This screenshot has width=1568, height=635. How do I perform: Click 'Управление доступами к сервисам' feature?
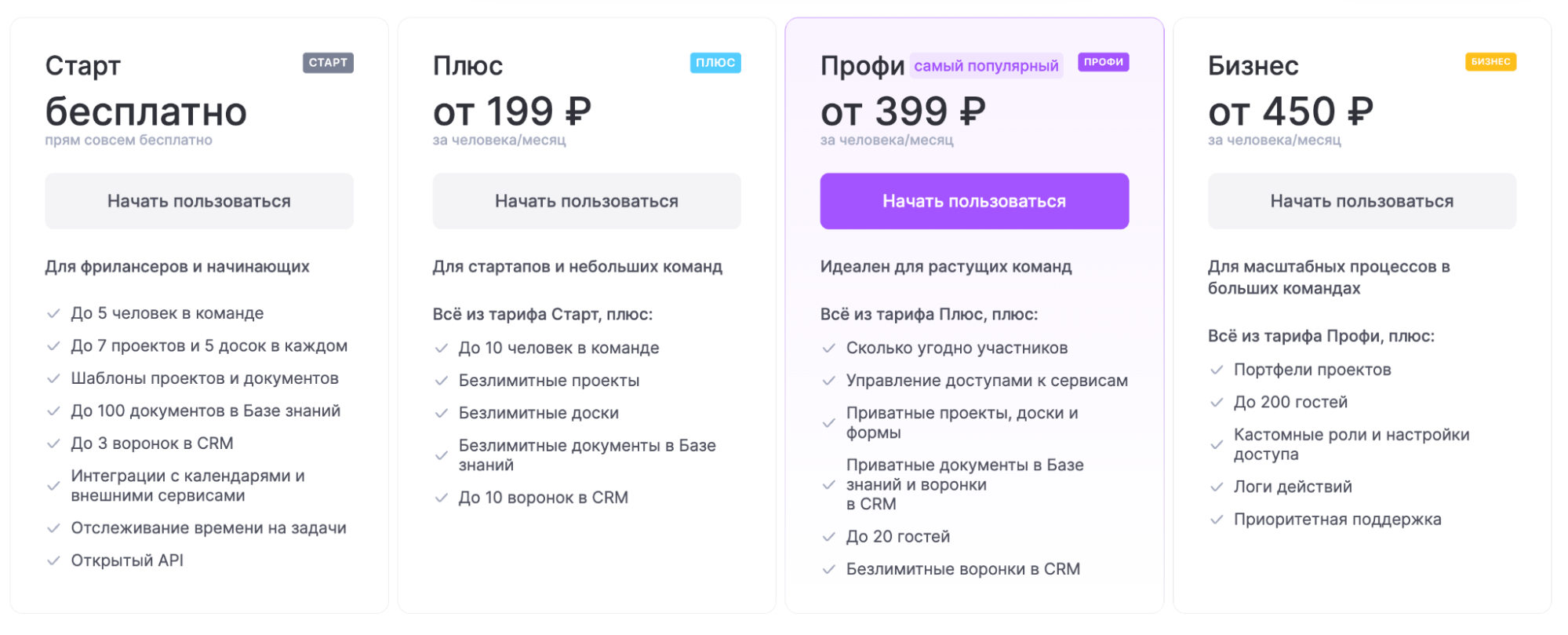tap(987, 381)
